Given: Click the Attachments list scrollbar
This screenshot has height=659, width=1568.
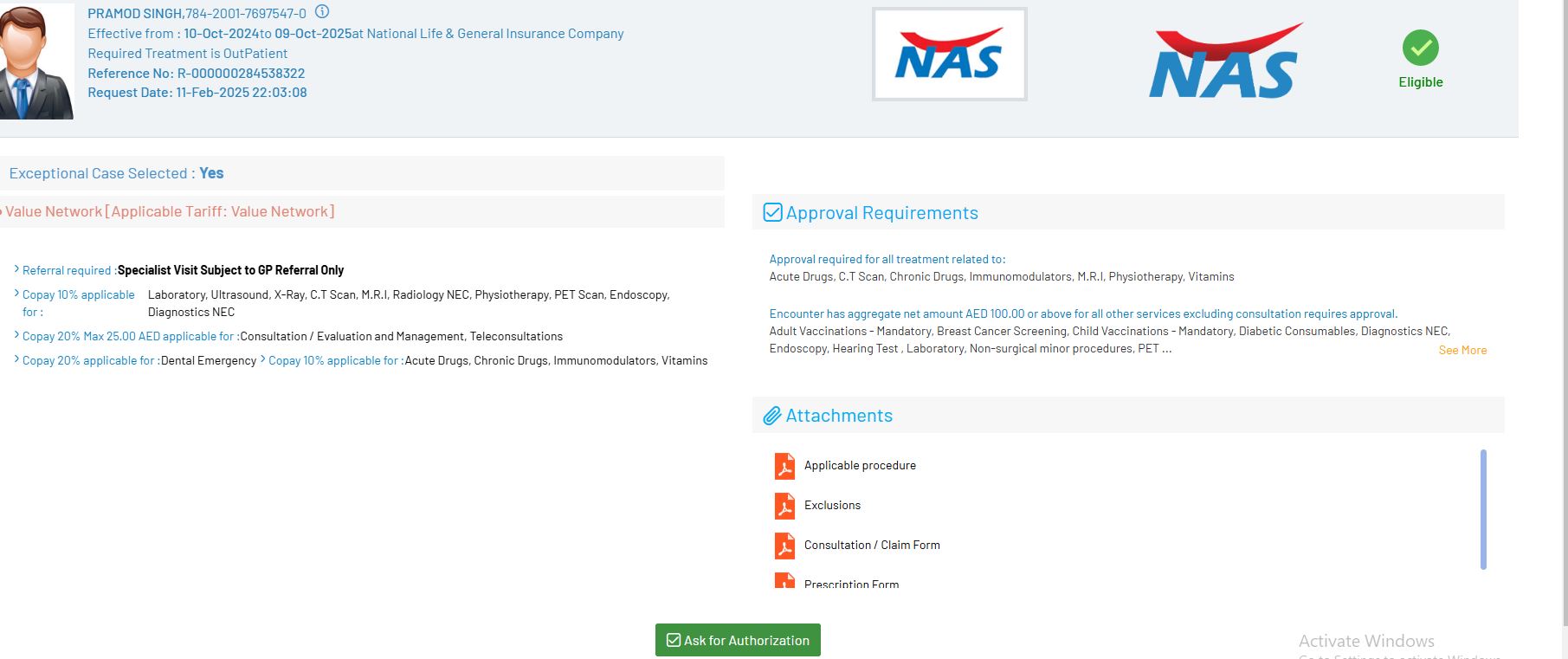Looking at the screenshot, I should [x=1483, y=509].
